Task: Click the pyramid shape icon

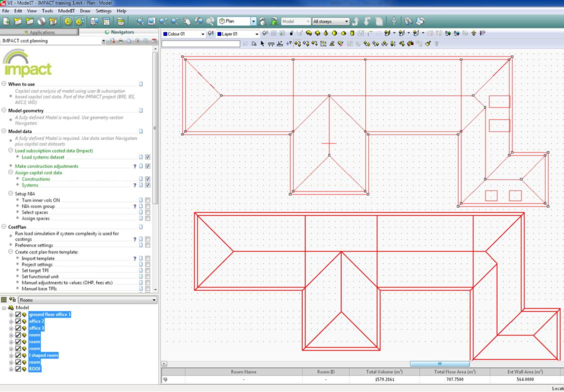Action: 326,33
